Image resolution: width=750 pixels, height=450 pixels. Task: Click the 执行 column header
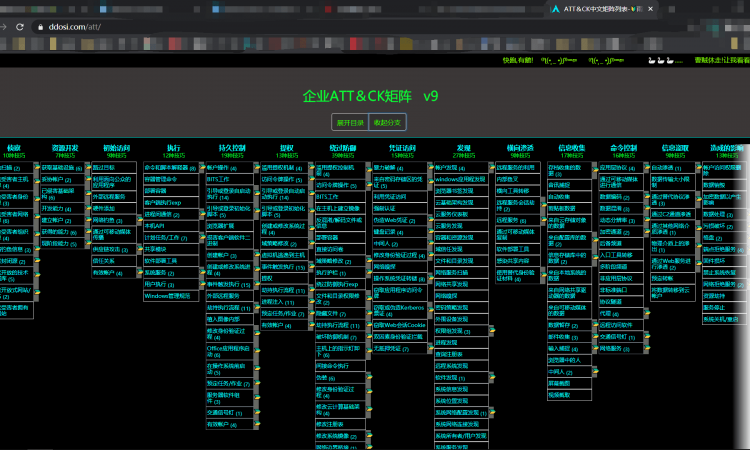click(x=174, y=148)
